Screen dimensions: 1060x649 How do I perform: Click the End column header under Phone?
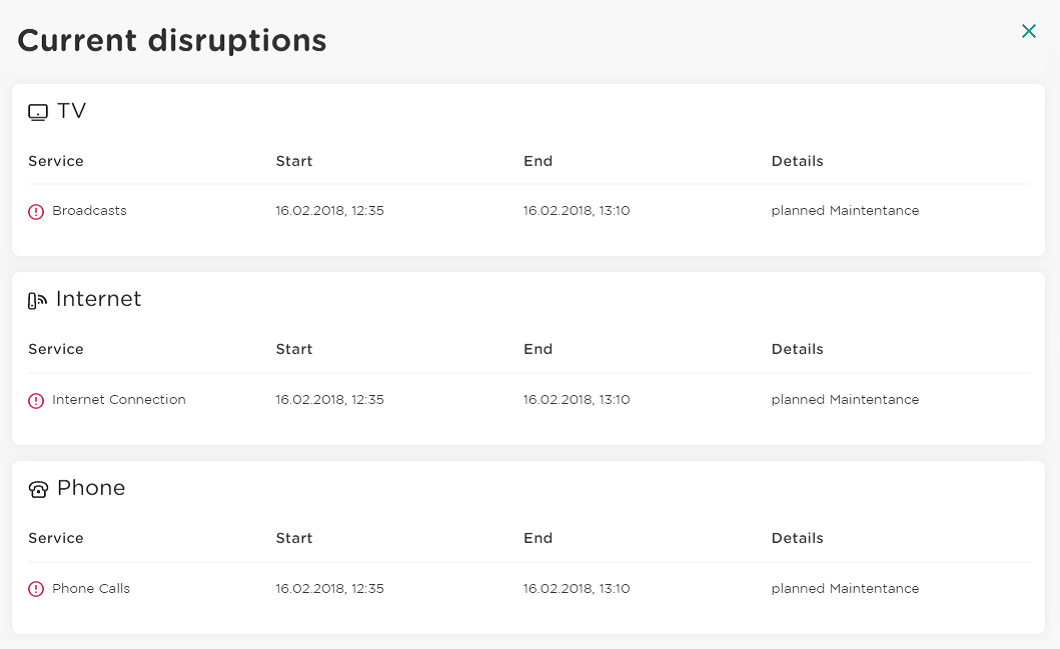click(538, 538)
